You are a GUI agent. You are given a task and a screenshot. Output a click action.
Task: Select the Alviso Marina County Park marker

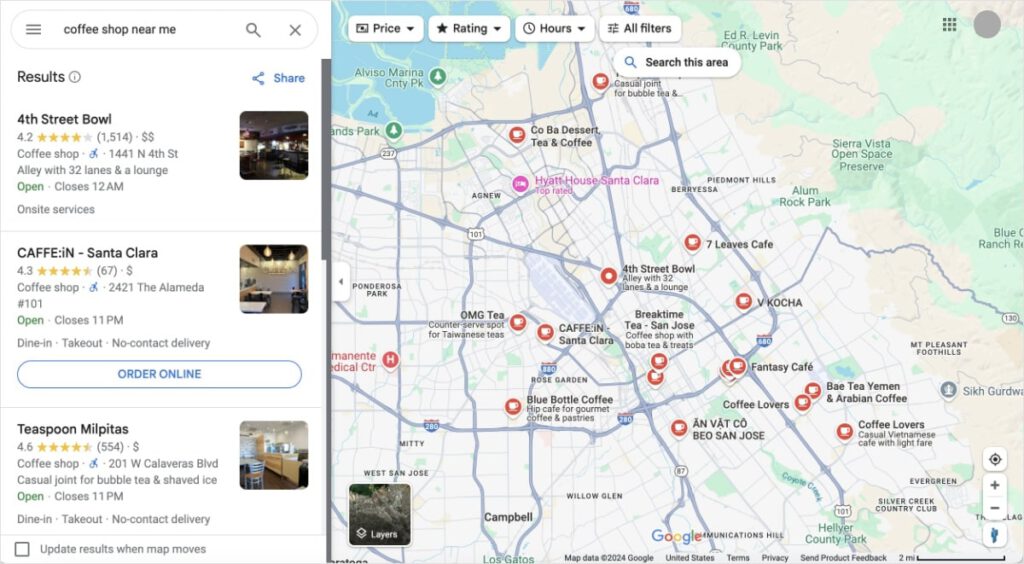click(x=438, y=76)
